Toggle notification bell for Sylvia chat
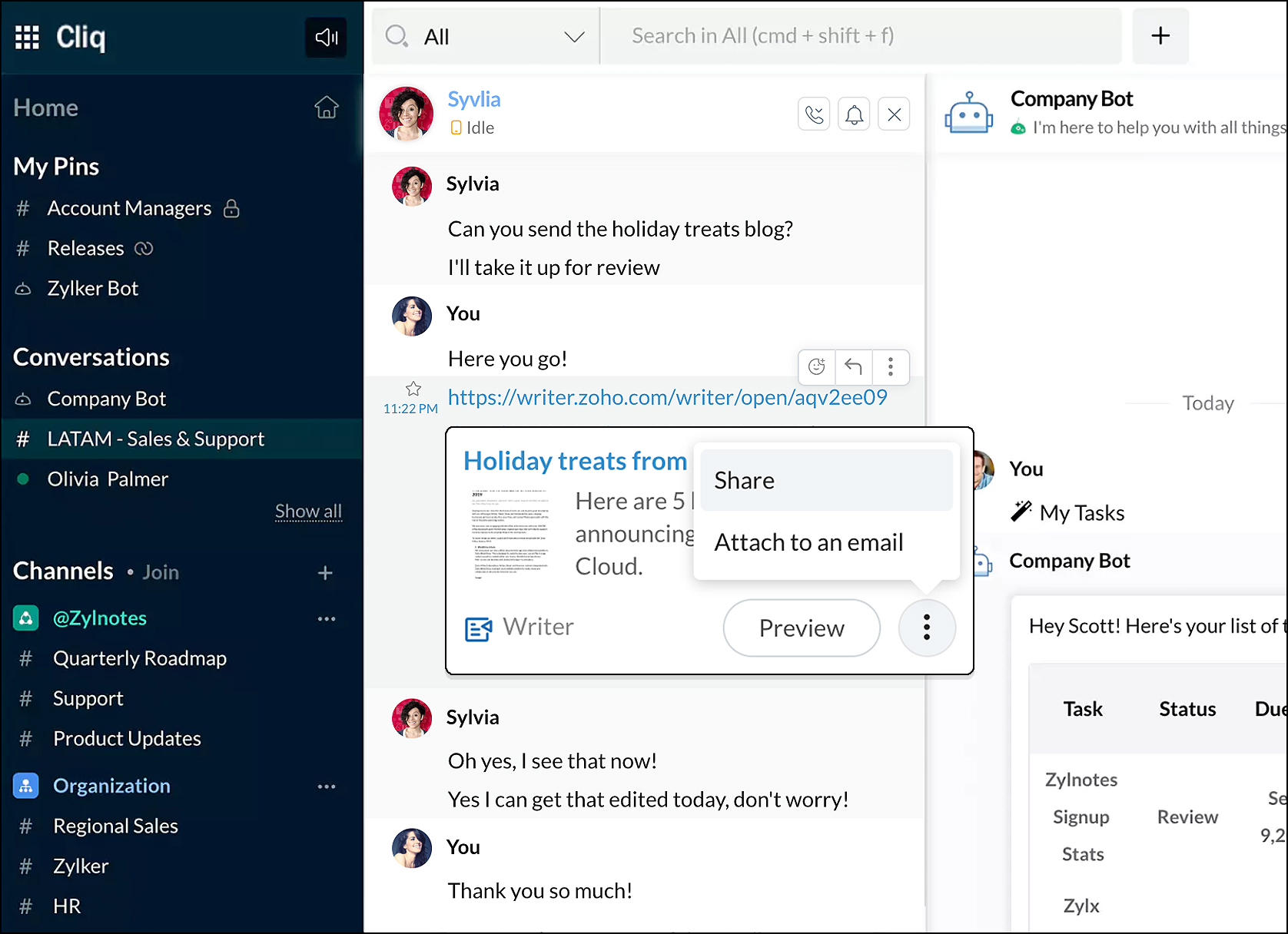The image size is (1288, 934). [854, 114]
